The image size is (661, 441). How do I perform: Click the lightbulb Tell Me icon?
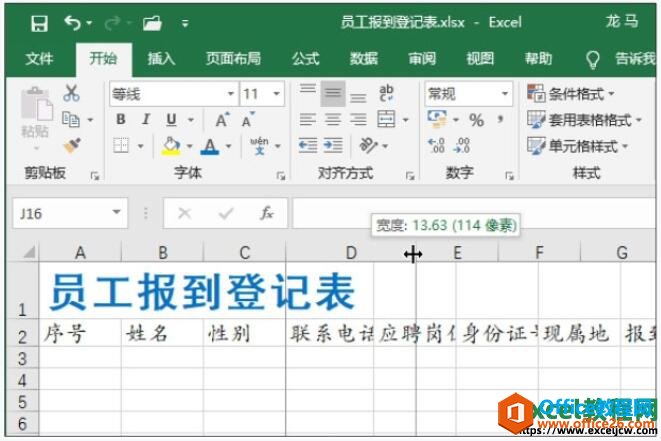click(x=593, y=59)
